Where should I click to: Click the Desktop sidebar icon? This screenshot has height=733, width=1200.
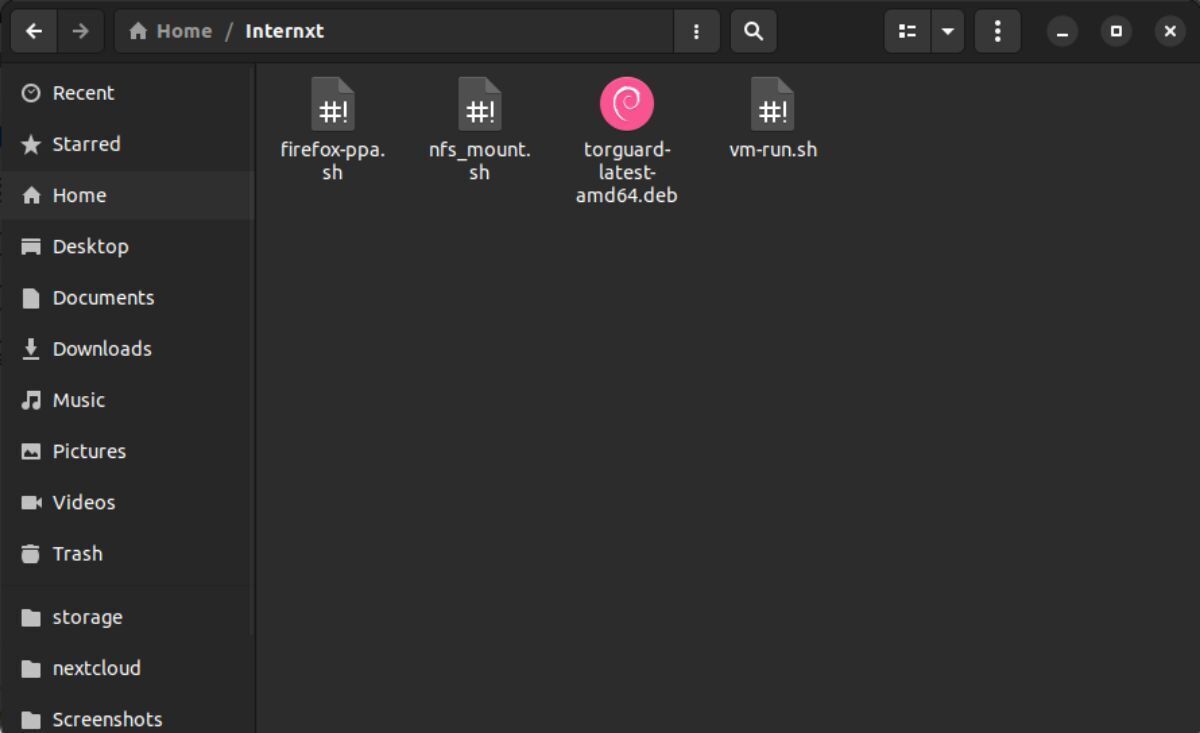pyautogui.click(x=31, y=246)
